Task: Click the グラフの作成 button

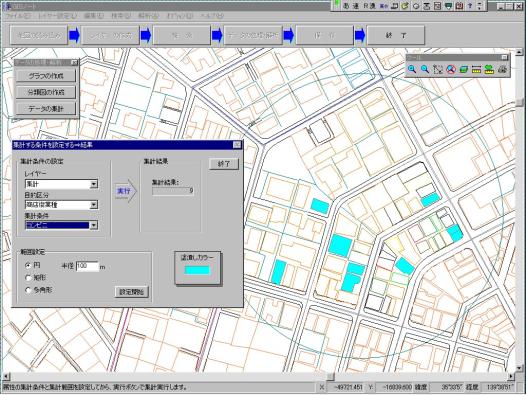Action: [x=46, y=76]
